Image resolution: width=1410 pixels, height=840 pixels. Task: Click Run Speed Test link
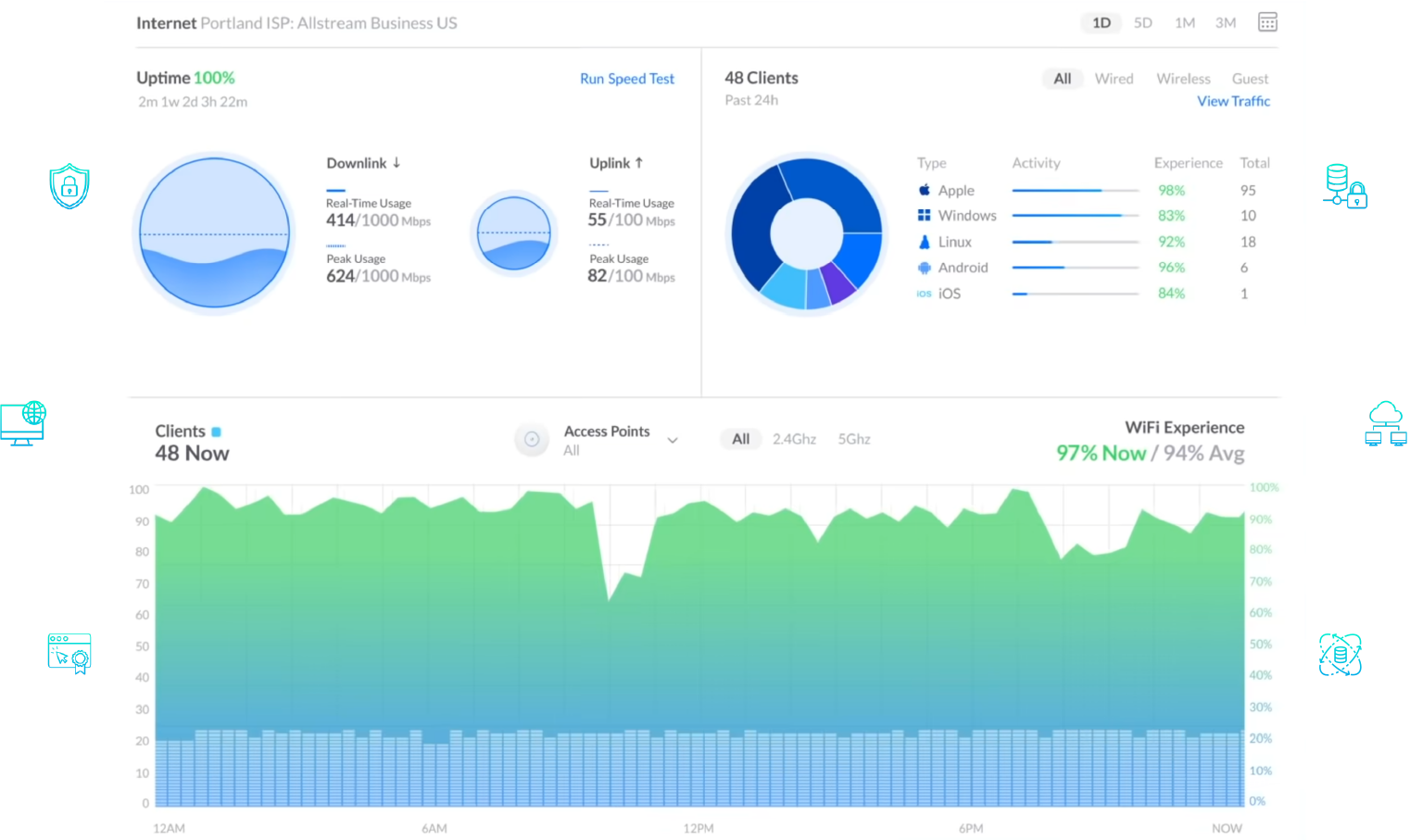pyautogui.click(x=627, y=79)
